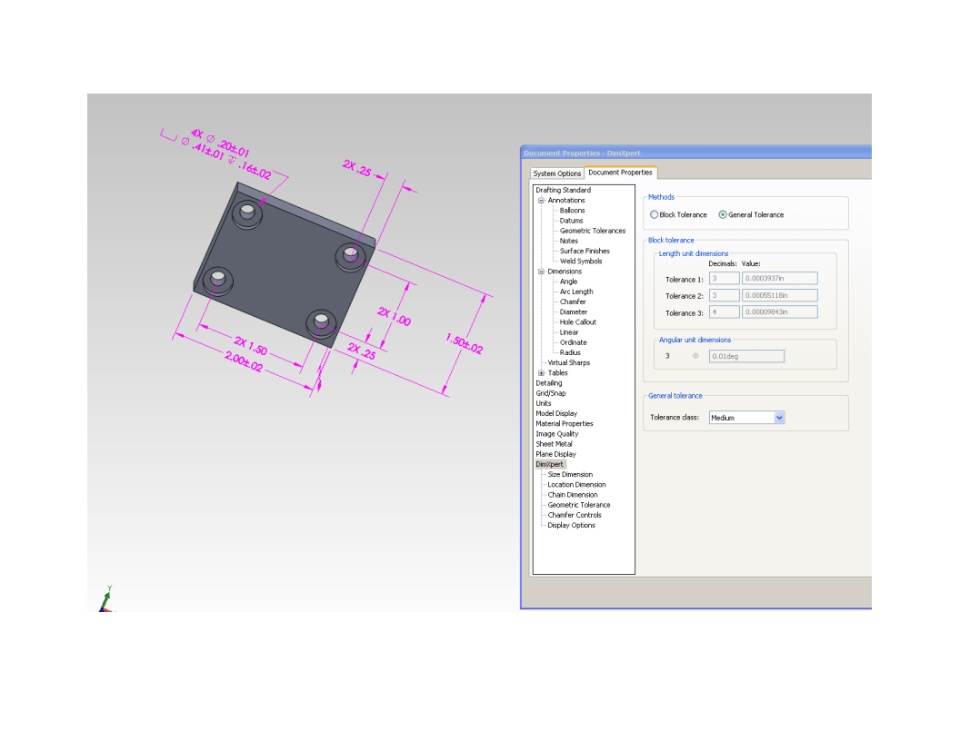Select the 4X hole callout annotation
Screen dimensions: 960x741
click(226, 153)
